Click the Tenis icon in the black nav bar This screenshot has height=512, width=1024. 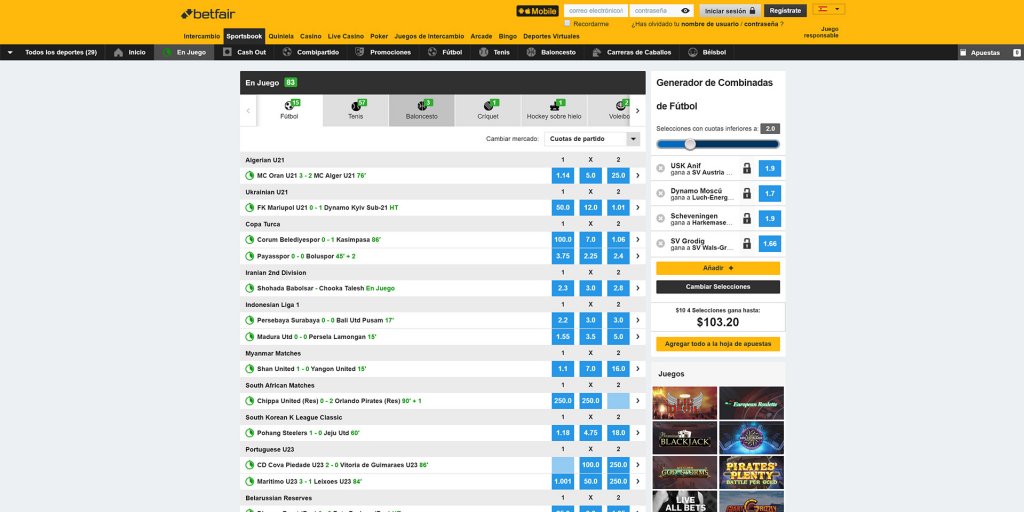483,52
